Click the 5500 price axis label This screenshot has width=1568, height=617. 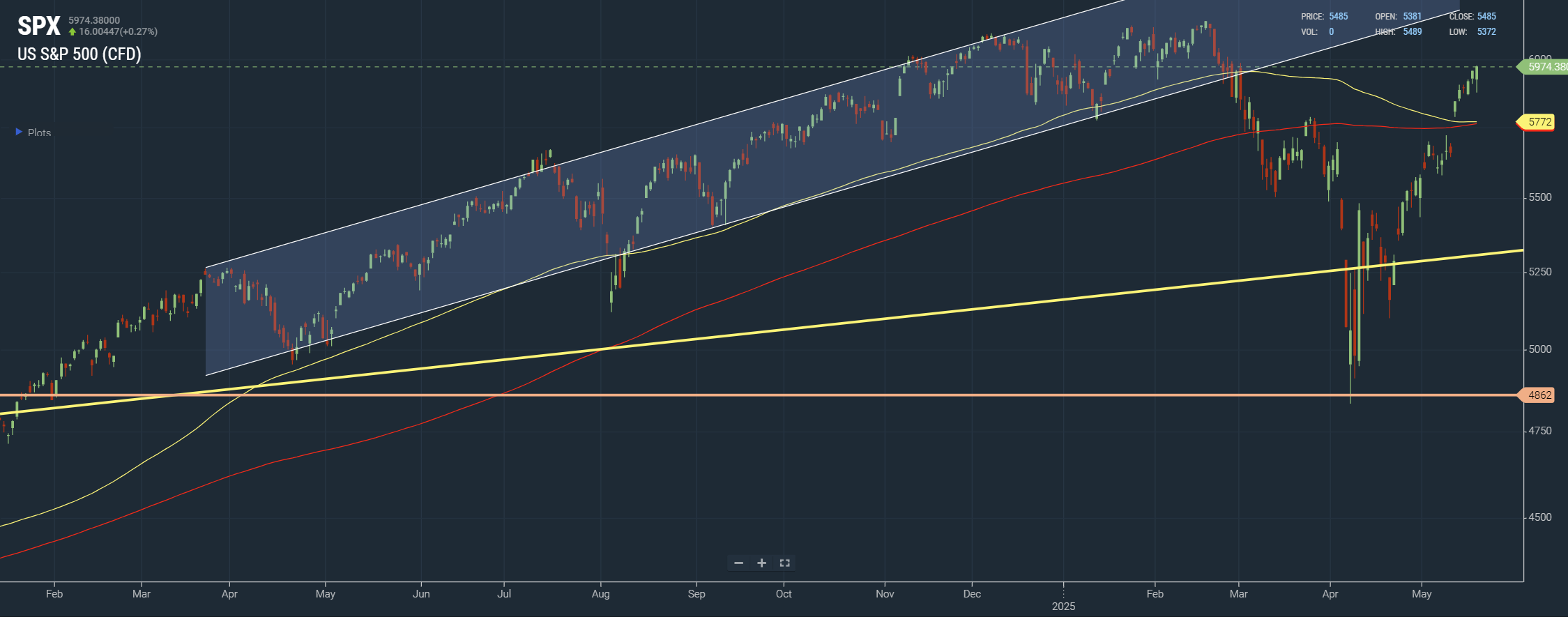tap(1540, 197)
